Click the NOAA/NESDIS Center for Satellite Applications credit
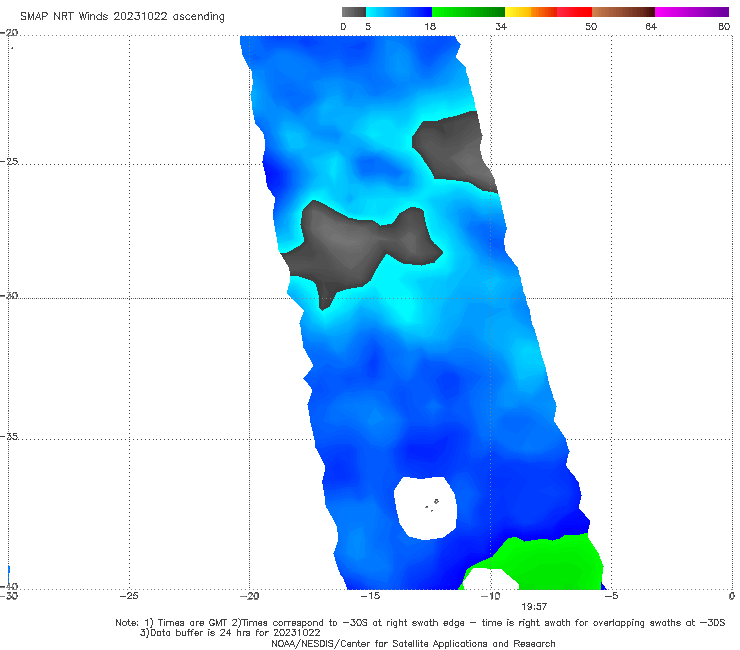The height and width of the screenshot is (650, 740). point(413,644)
